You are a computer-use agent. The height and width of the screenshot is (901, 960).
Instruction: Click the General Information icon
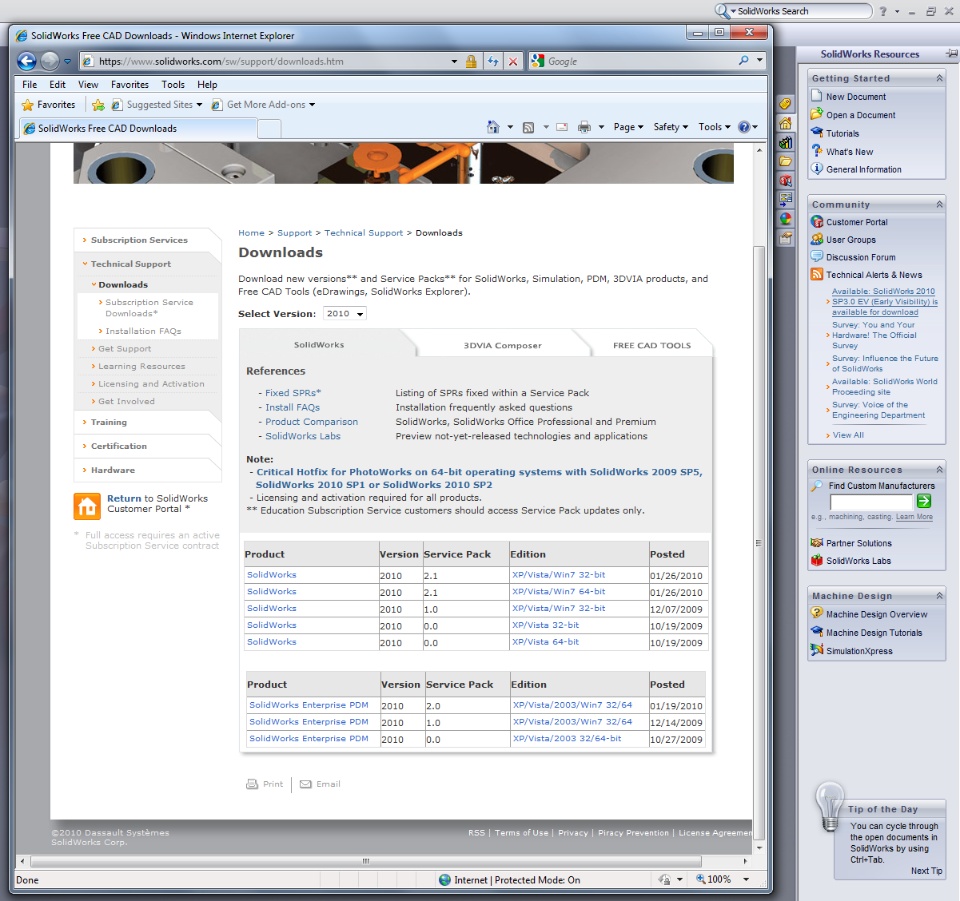[816, 169]
